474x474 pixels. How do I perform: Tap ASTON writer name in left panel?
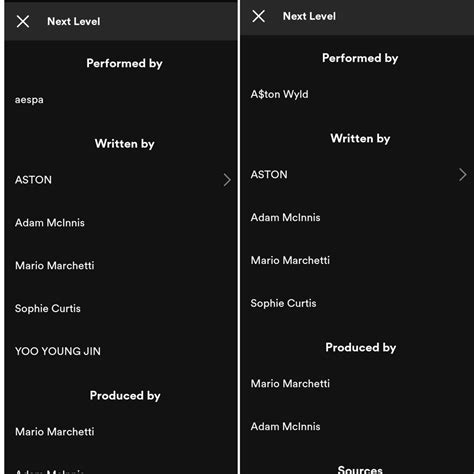coord(33,180)
